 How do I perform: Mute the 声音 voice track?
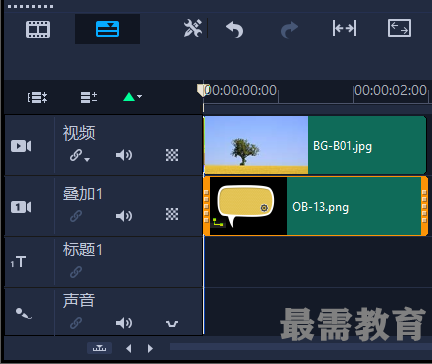coord(124,323)
